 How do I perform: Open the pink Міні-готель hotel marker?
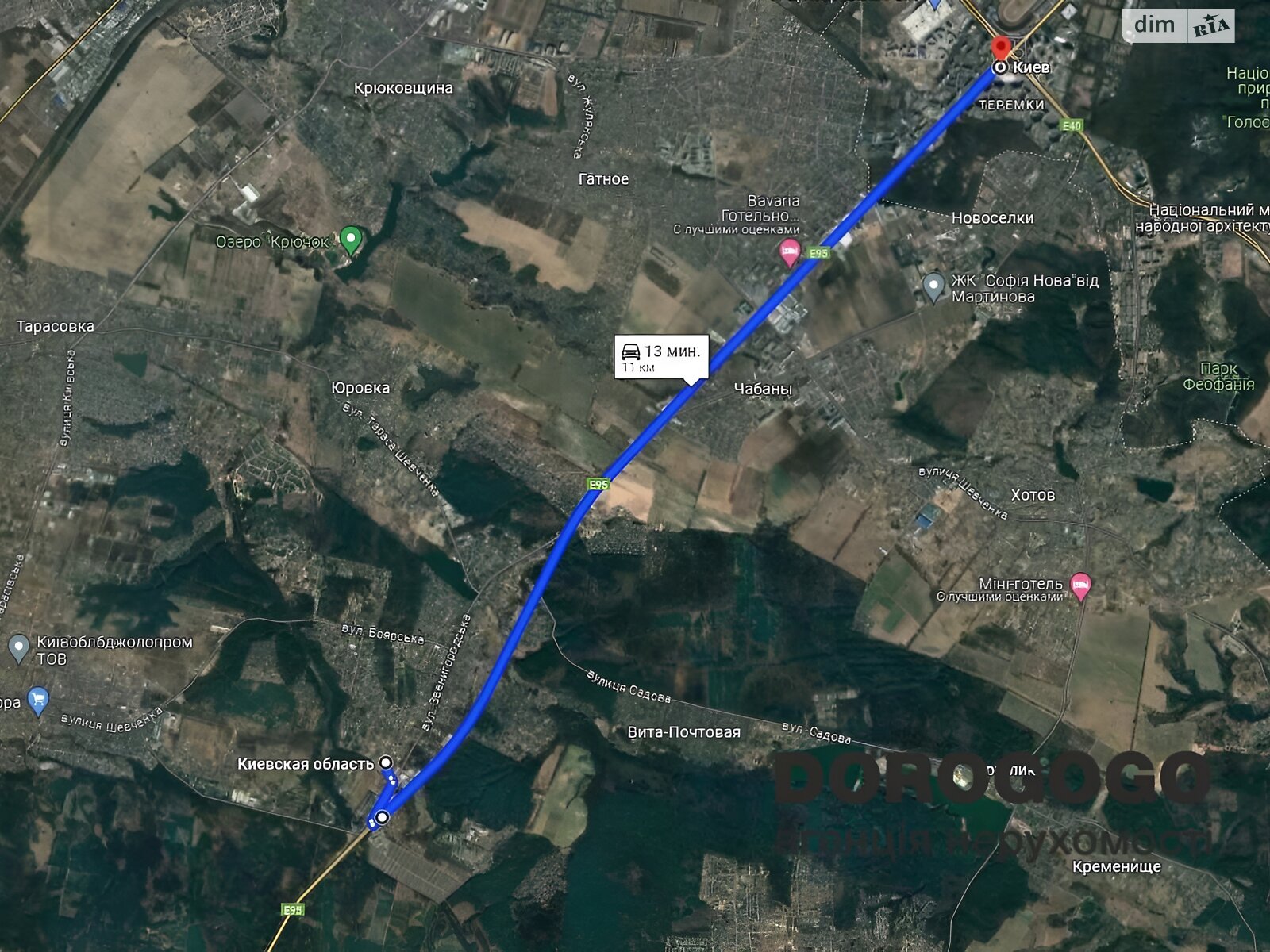click(x=1080, y=588)
